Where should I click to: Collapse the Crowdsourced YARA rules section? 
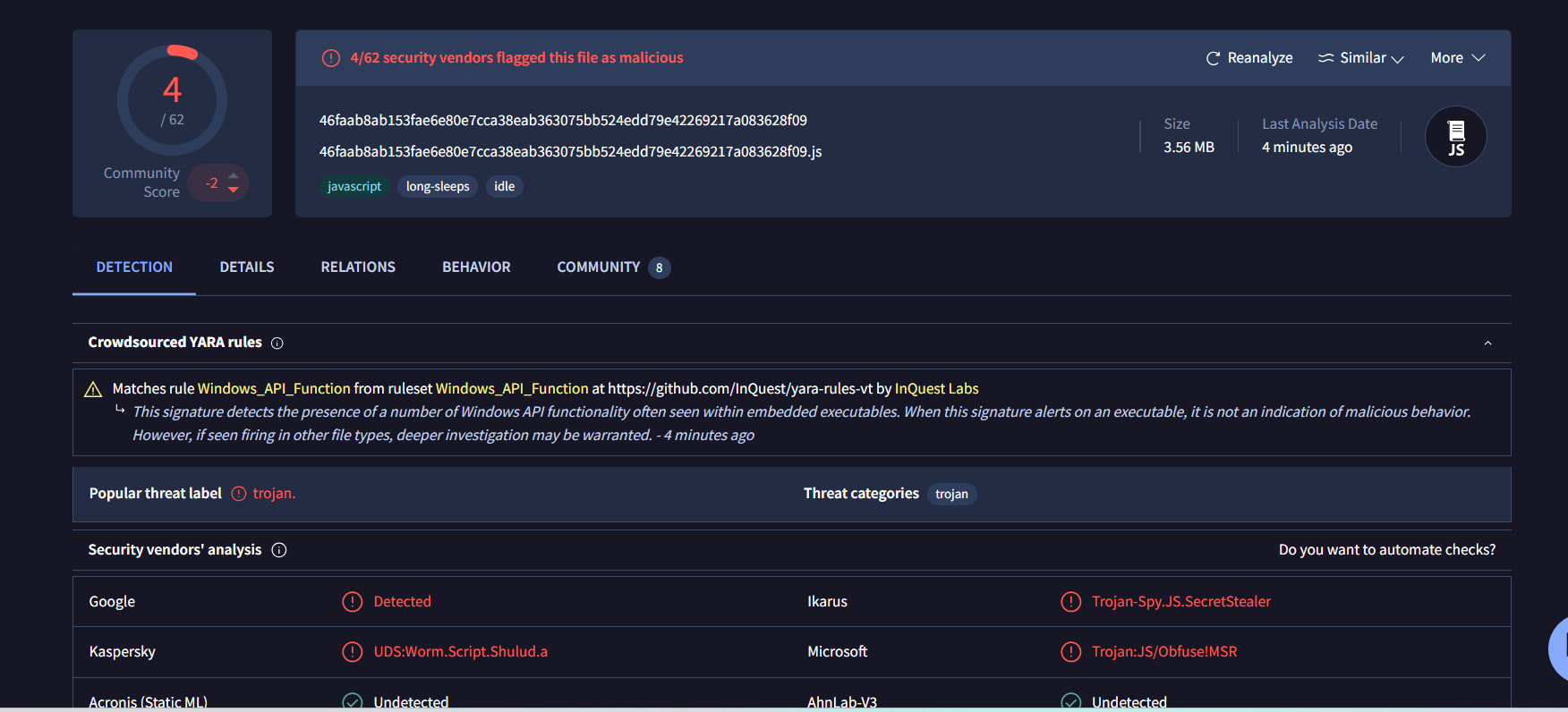point(1487,343)
